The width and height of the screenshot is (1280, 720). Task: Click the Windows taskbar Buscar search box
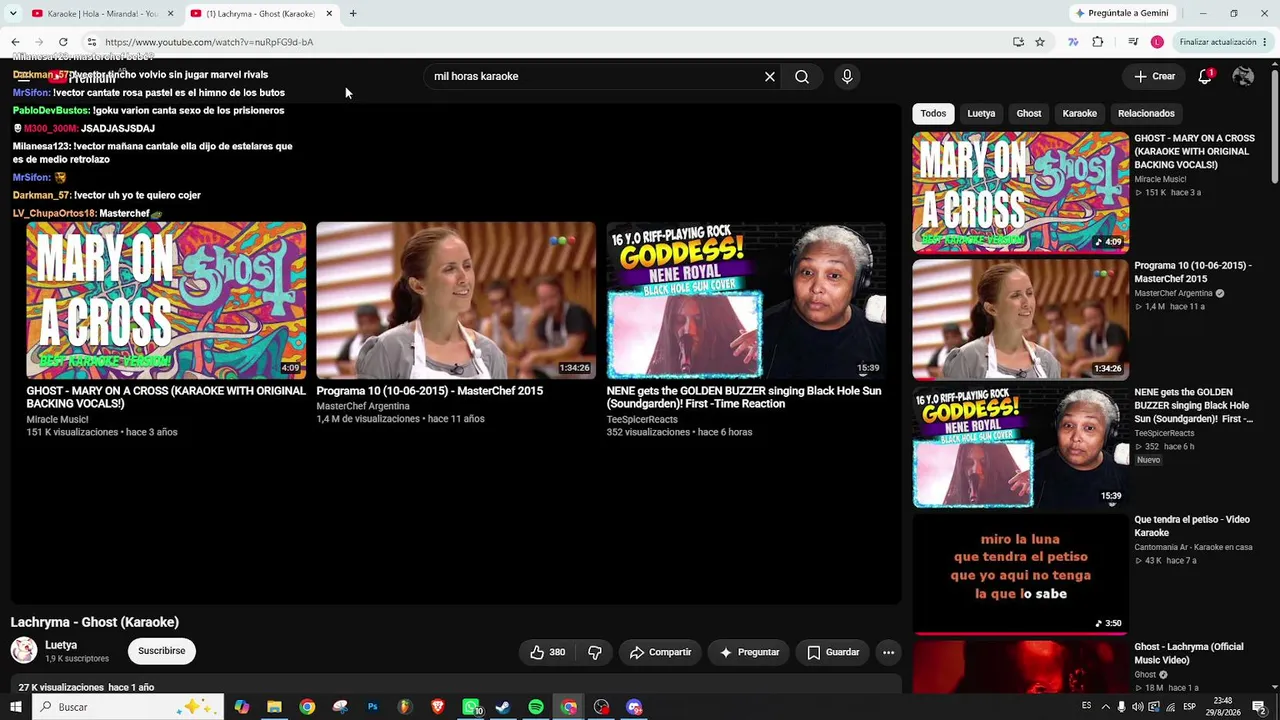[x=128, y=707]
